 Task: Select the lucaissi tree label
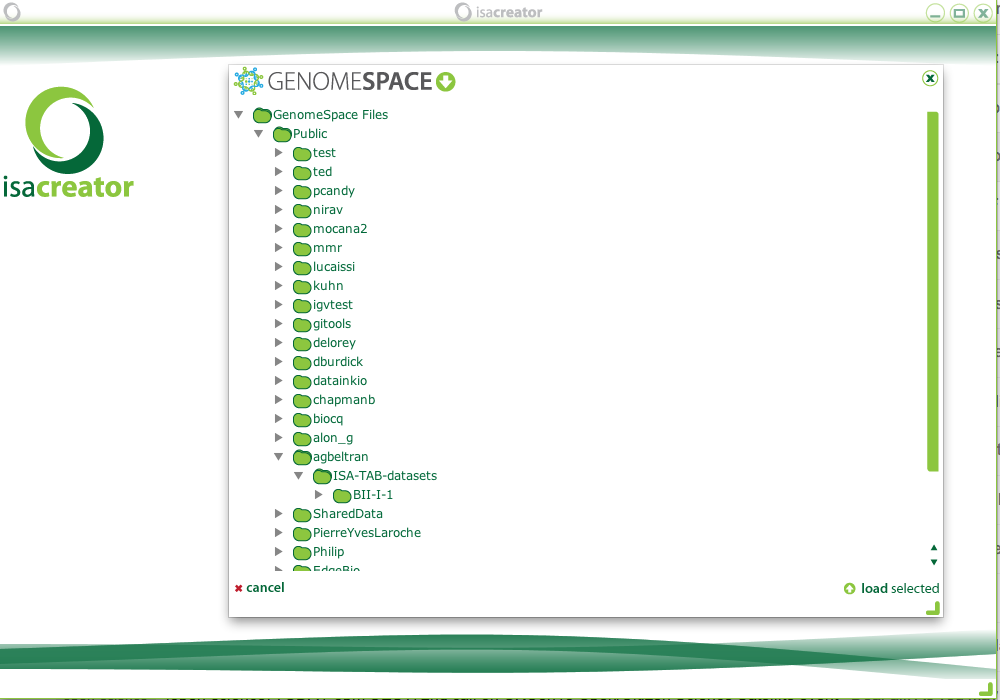click(334, 267)
